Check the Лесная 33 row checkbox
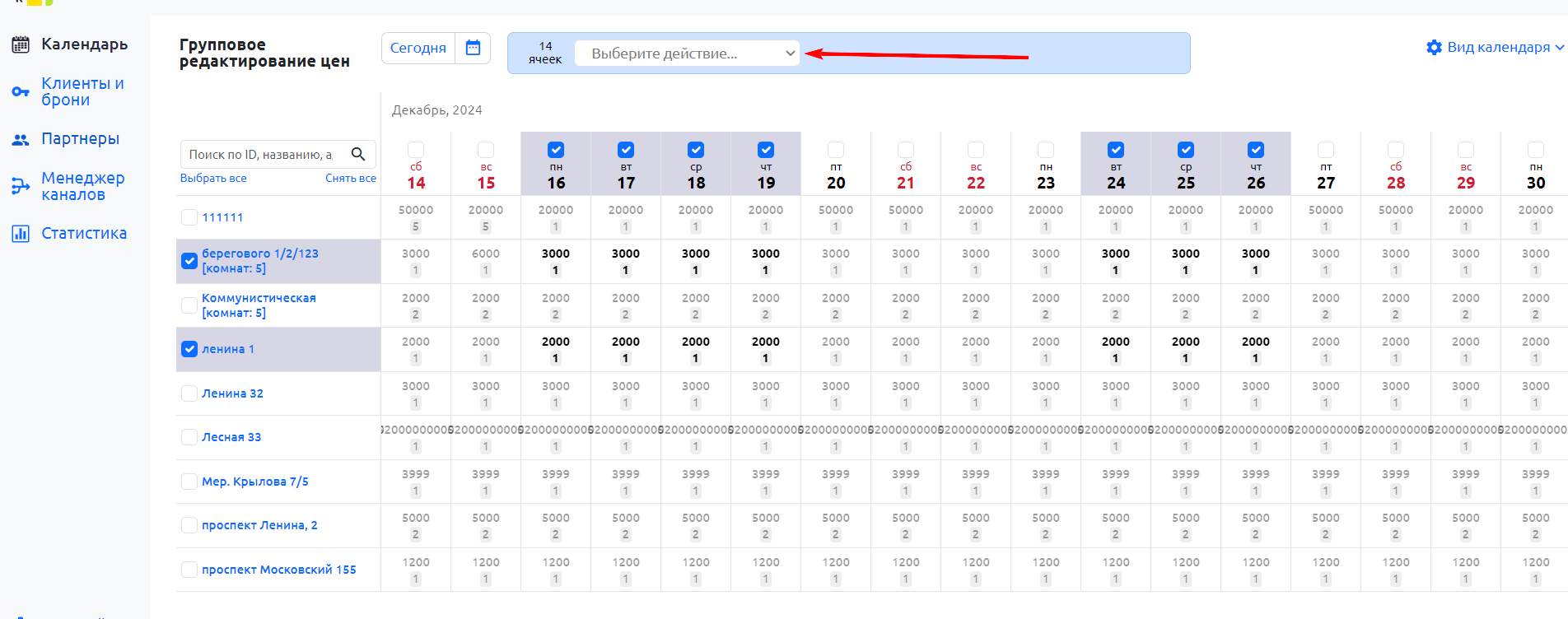Image resolution: width=1568 pixels, height=619 pixels. [x=189, y=437]
